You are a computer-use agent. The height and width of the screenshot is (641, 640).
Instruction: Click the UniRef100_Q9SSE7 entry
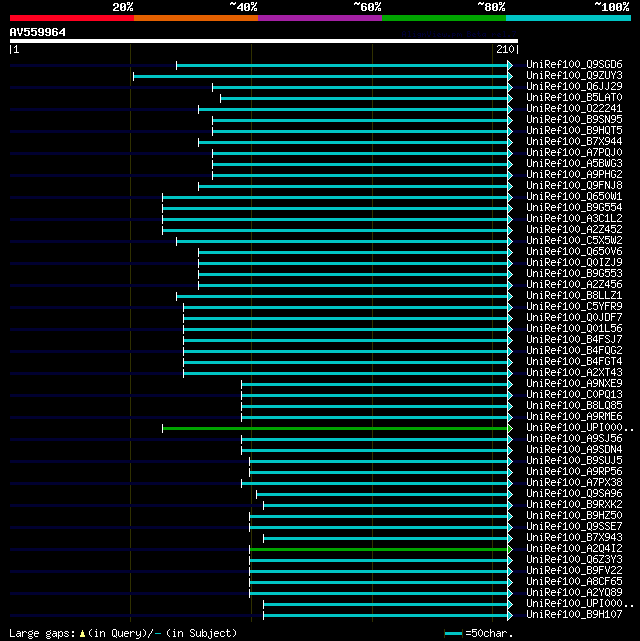574,527
